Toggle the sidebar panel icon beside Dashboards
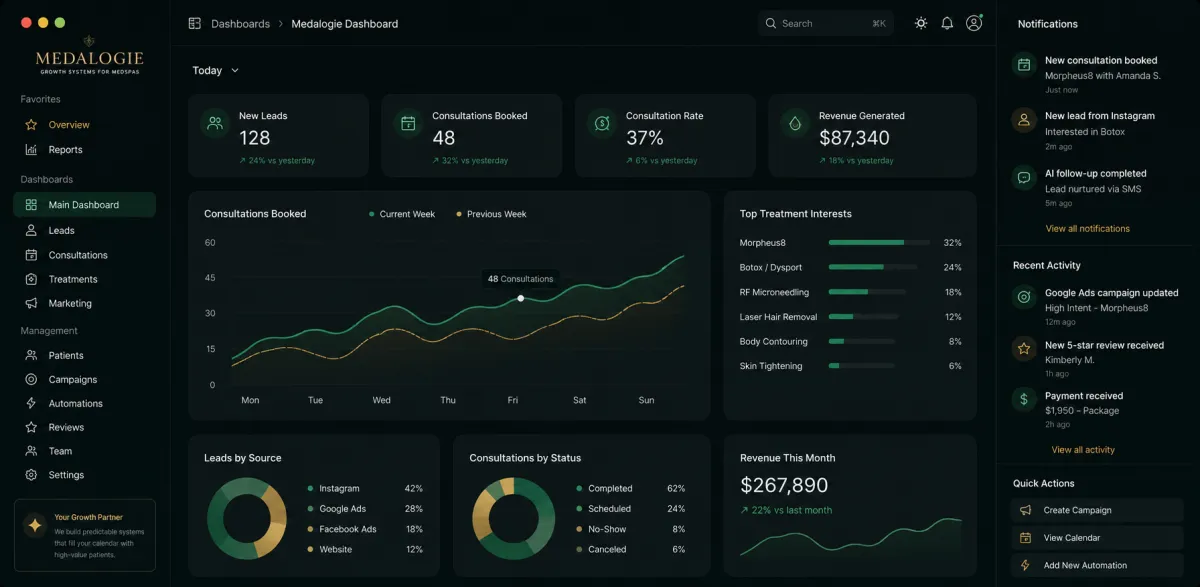 click(195, 23)
